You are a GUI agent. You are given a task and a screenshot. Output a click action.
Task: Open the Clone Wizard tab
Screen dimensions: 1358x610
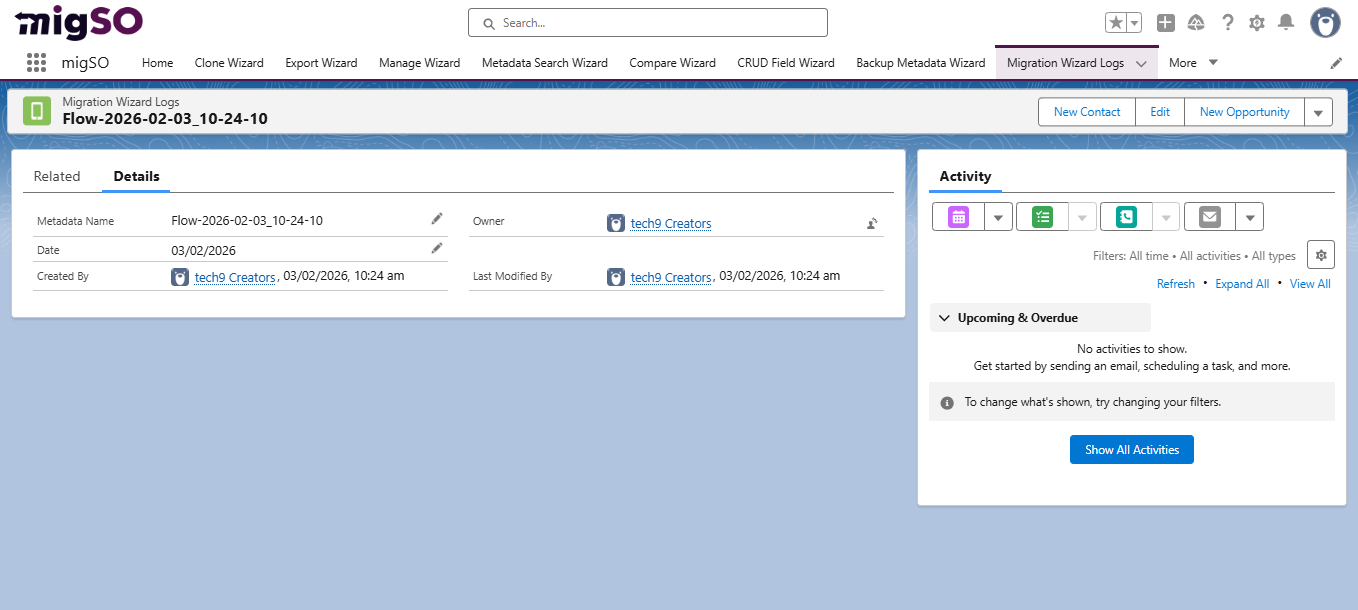pos(229,62)
